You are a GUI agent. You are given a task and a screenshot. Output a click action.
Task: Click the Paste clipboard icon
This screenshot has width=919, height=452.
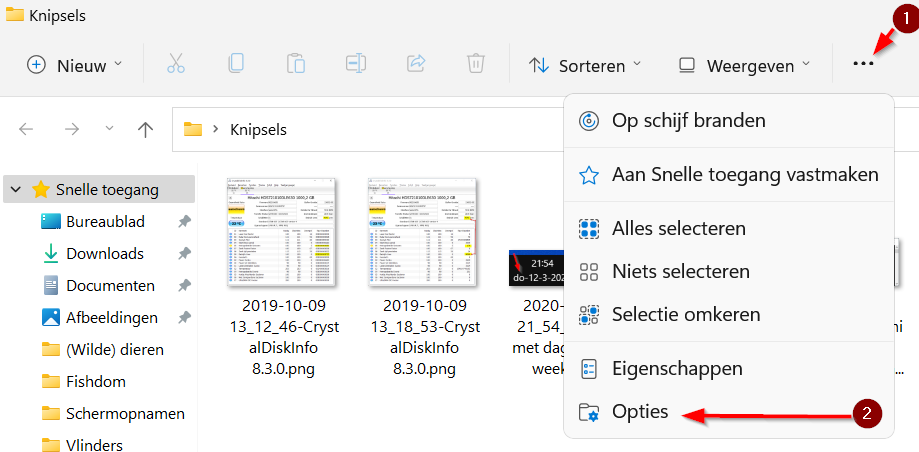tap(296, 65)
